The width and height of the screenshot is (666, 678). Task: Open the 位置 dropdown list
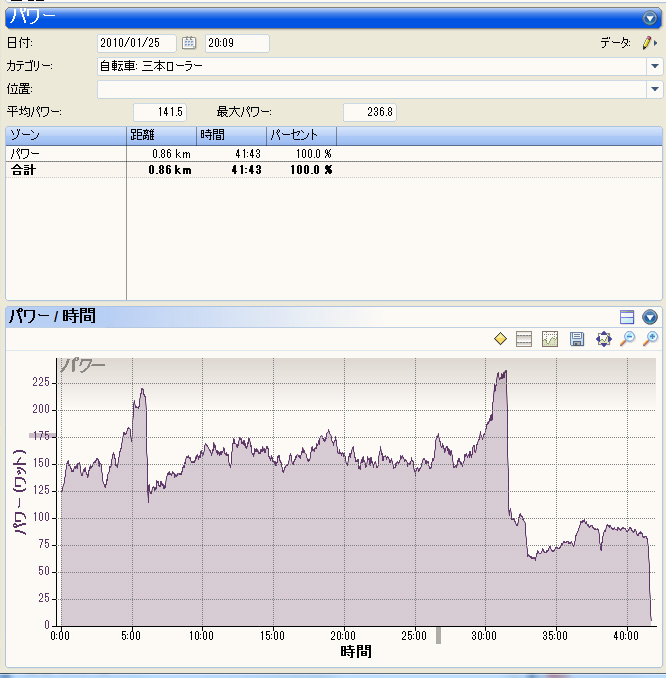coord(655,89)
